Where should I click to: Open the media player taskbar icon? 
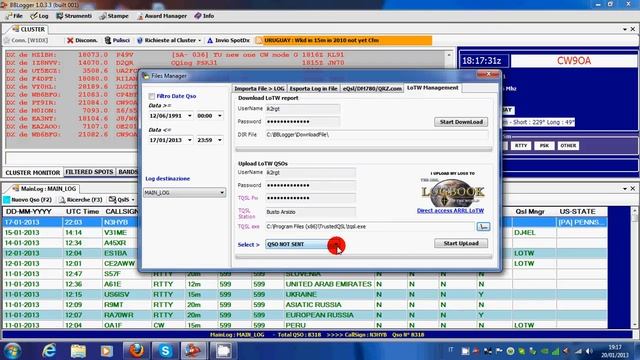point(107,351)
